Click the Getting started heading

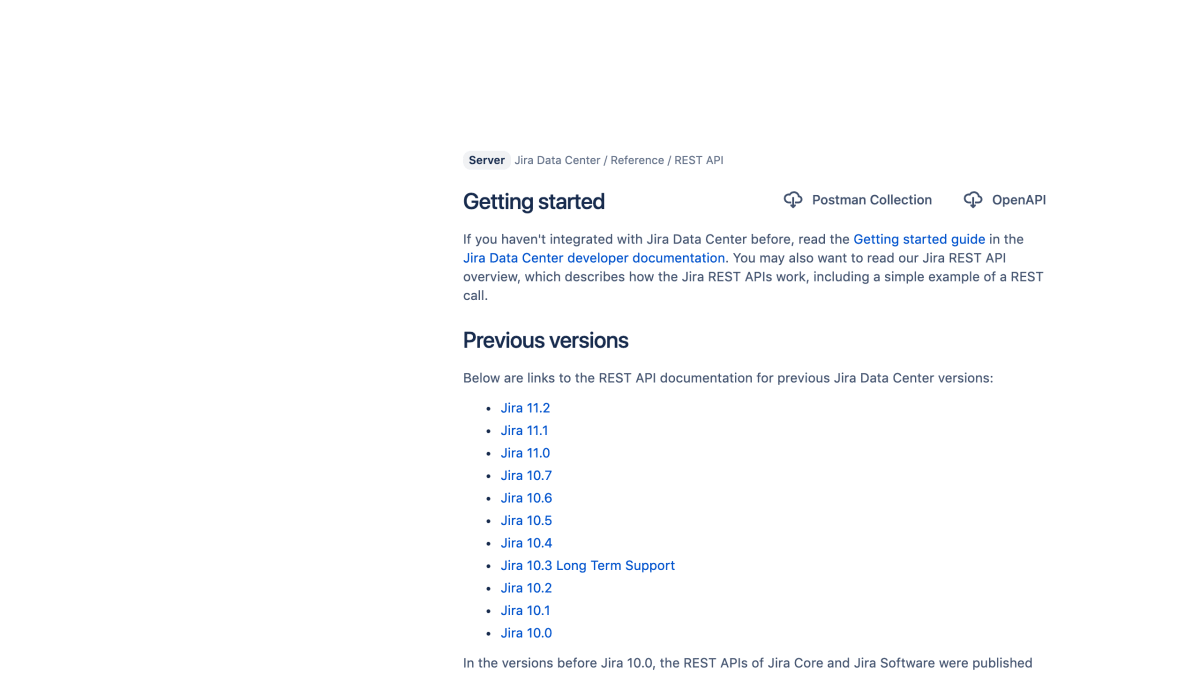pos(534,201)
